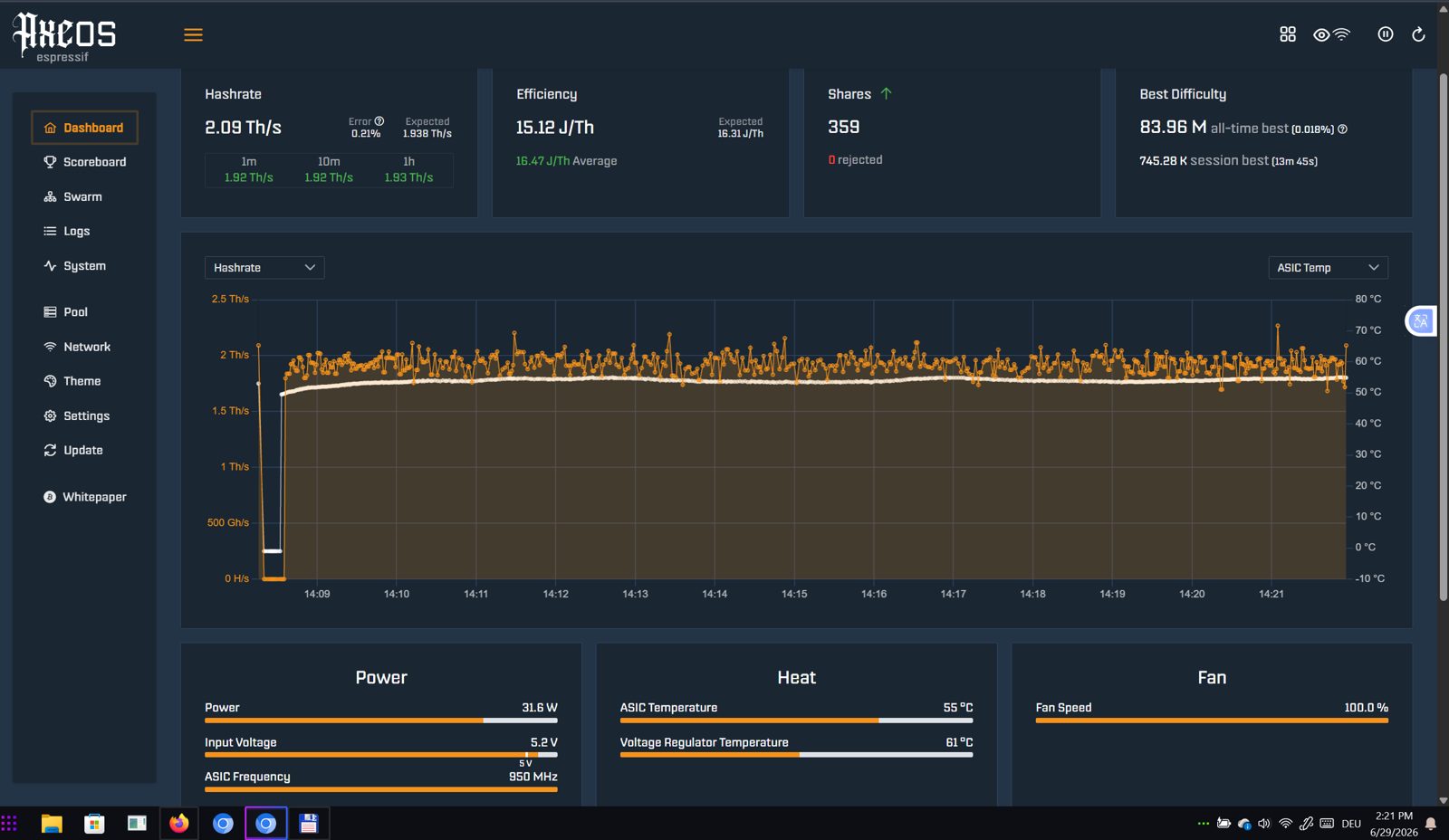Click the grid layout icon in header
Screen dimensions: 1449x840
[x=1287, y=34]
